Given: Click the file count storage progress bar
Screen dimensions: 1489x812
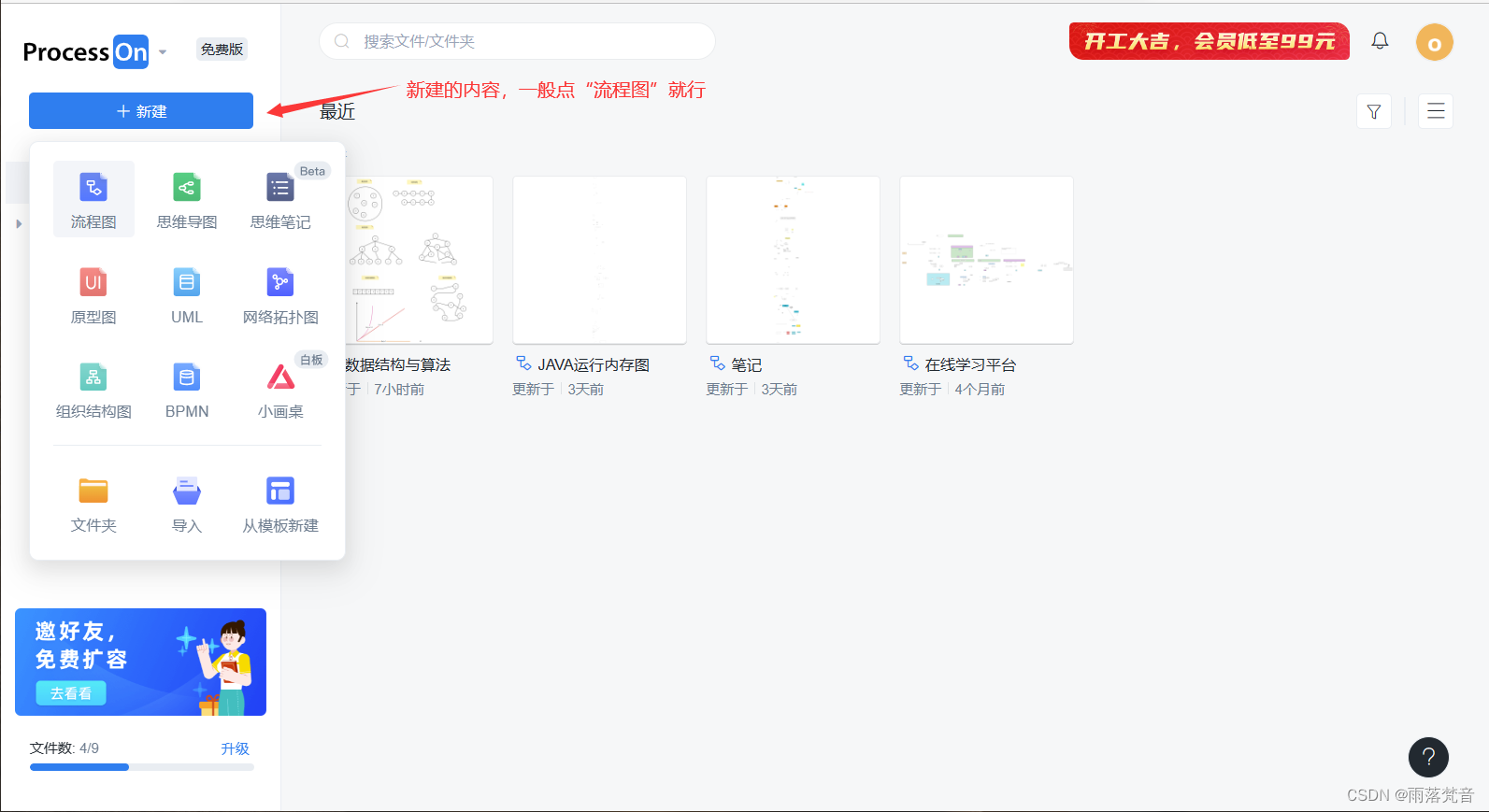Looking at the screenshot, I should point(141,767).
